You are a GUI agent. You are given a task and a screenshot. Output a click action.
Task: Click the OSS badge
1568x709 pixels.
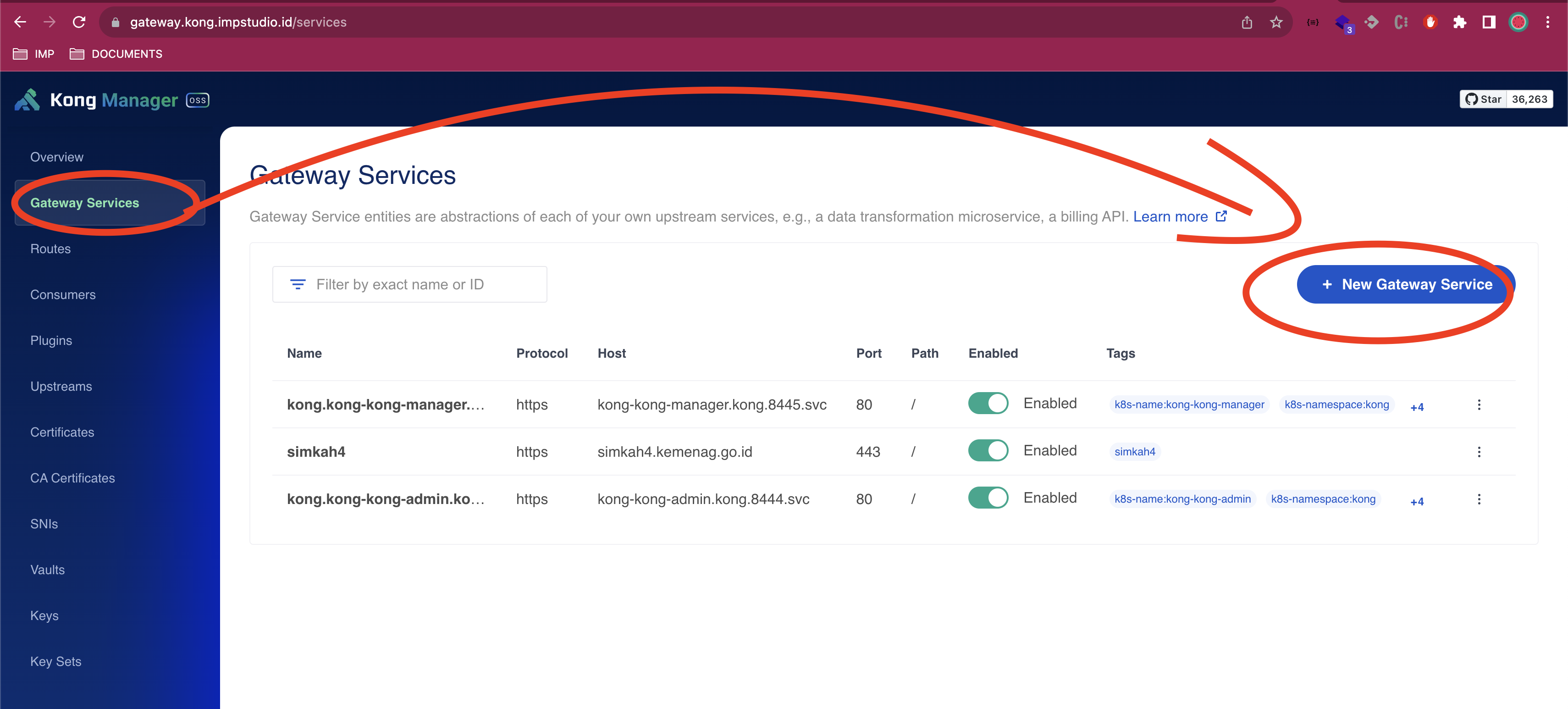tap(197, 100)
